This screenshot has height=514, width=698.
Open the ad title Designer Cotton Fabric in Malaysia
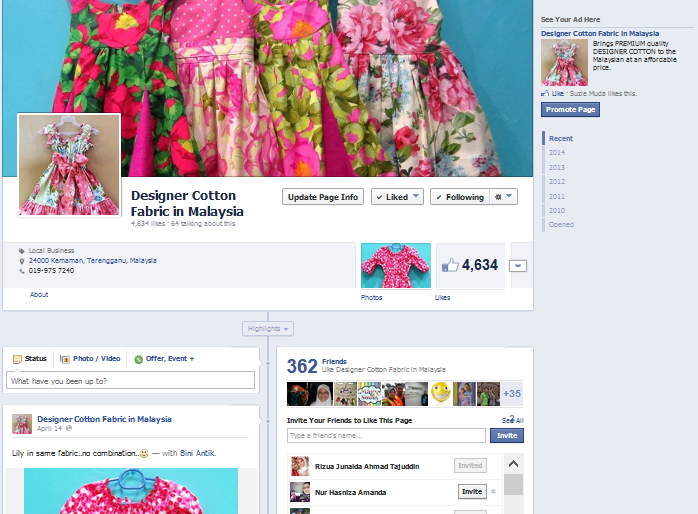tap(600, 33)
